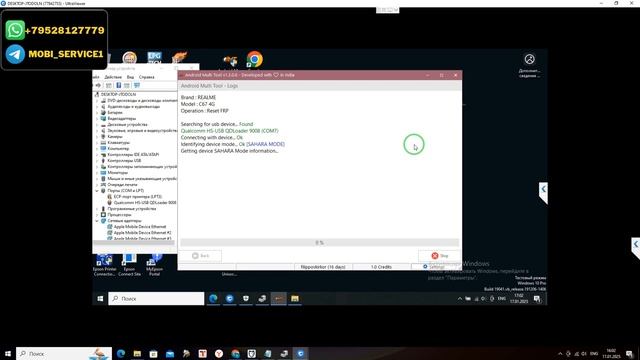The height and width of the screenshot is (360, 640).
Task: Click the blue help icon in Device Manager toolbar
Action: (118, 85)
